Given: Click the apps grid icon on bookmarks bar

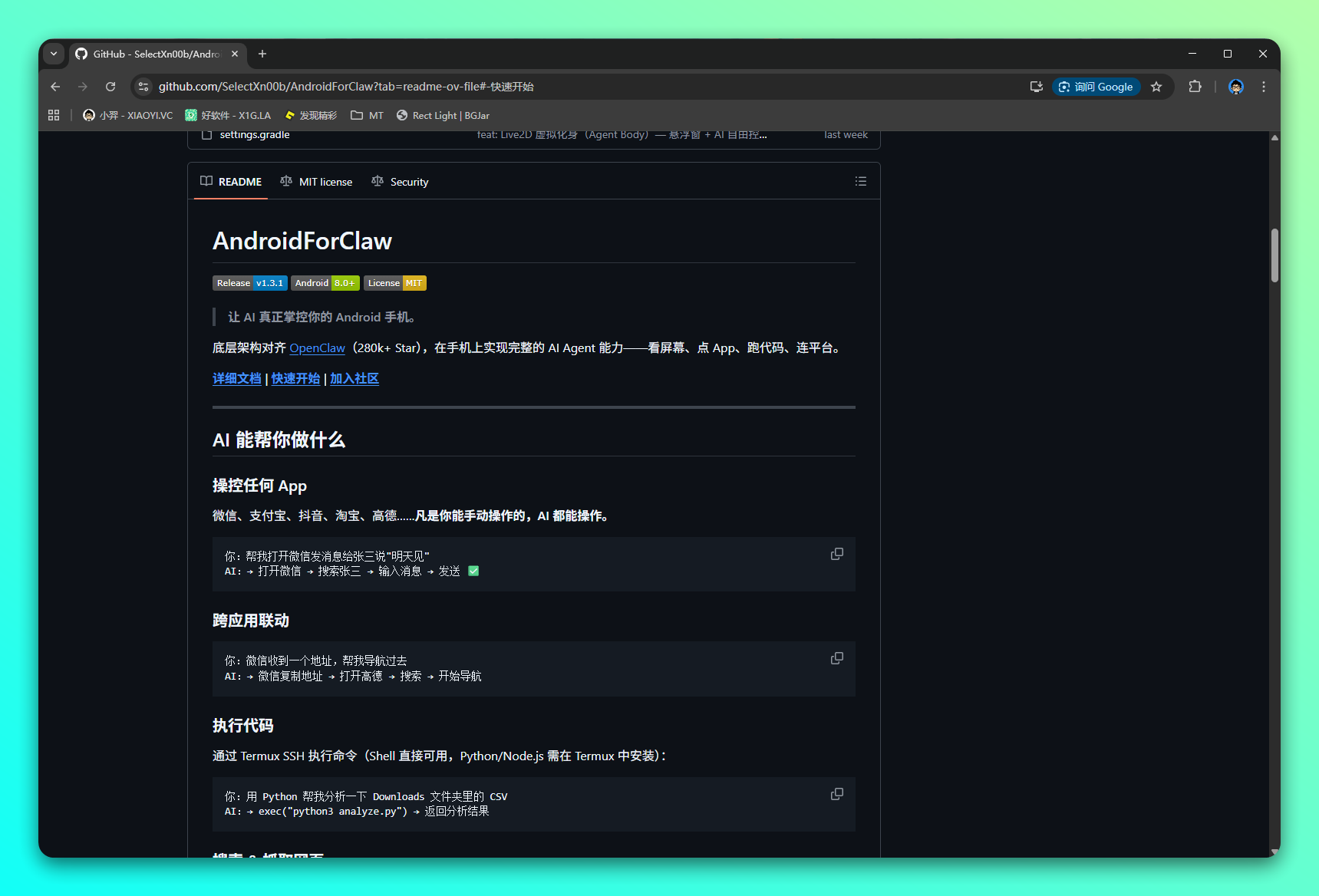Looking at the screenshot, I should coord(53,115).
